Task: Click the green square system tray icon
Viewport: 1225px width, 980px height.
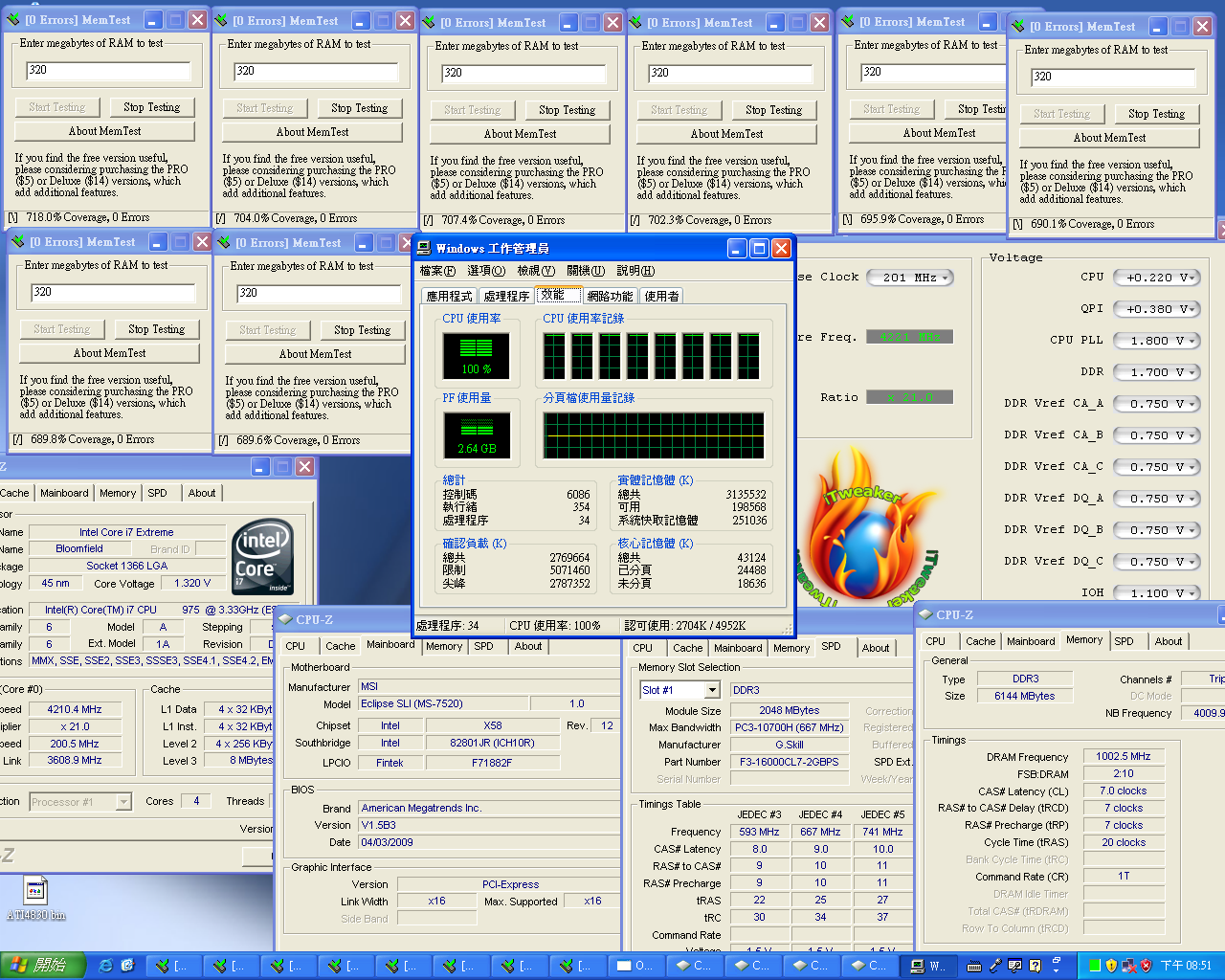Action: tap(1094, 966)
